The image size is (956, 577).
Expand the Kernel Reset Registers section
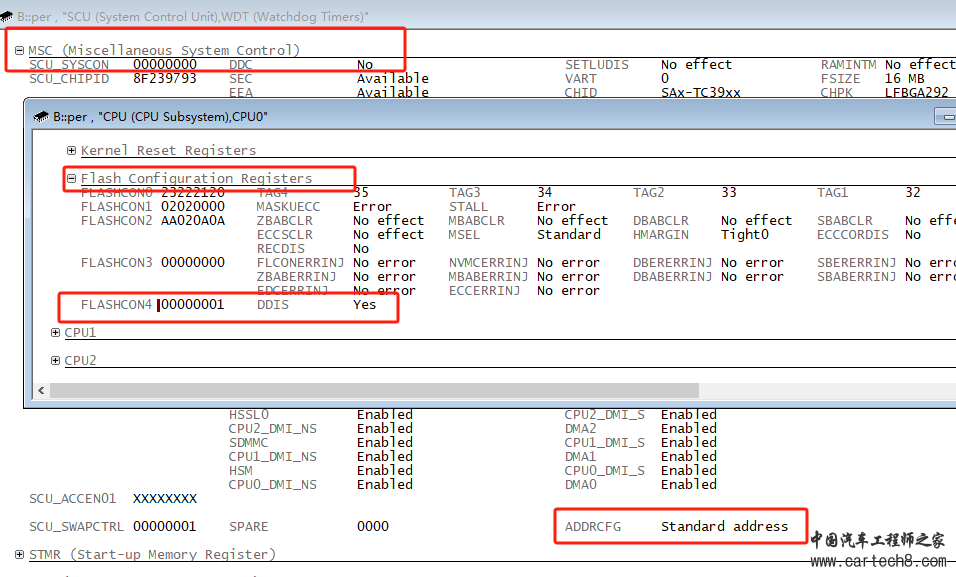(x=71, y=150)
